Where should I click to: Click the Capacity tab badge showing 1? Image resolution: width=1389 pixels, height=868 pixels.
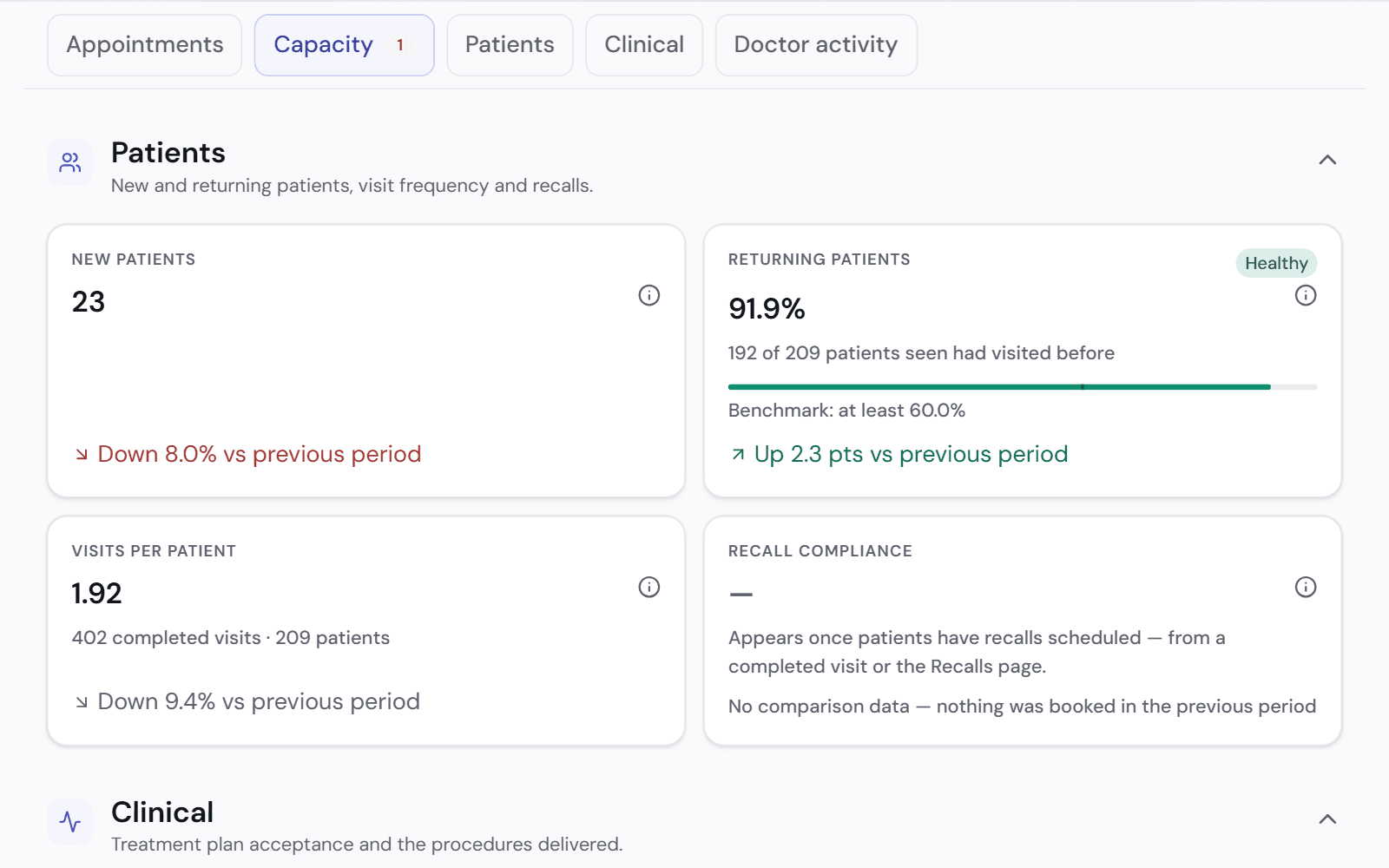(x=400, y=45)
